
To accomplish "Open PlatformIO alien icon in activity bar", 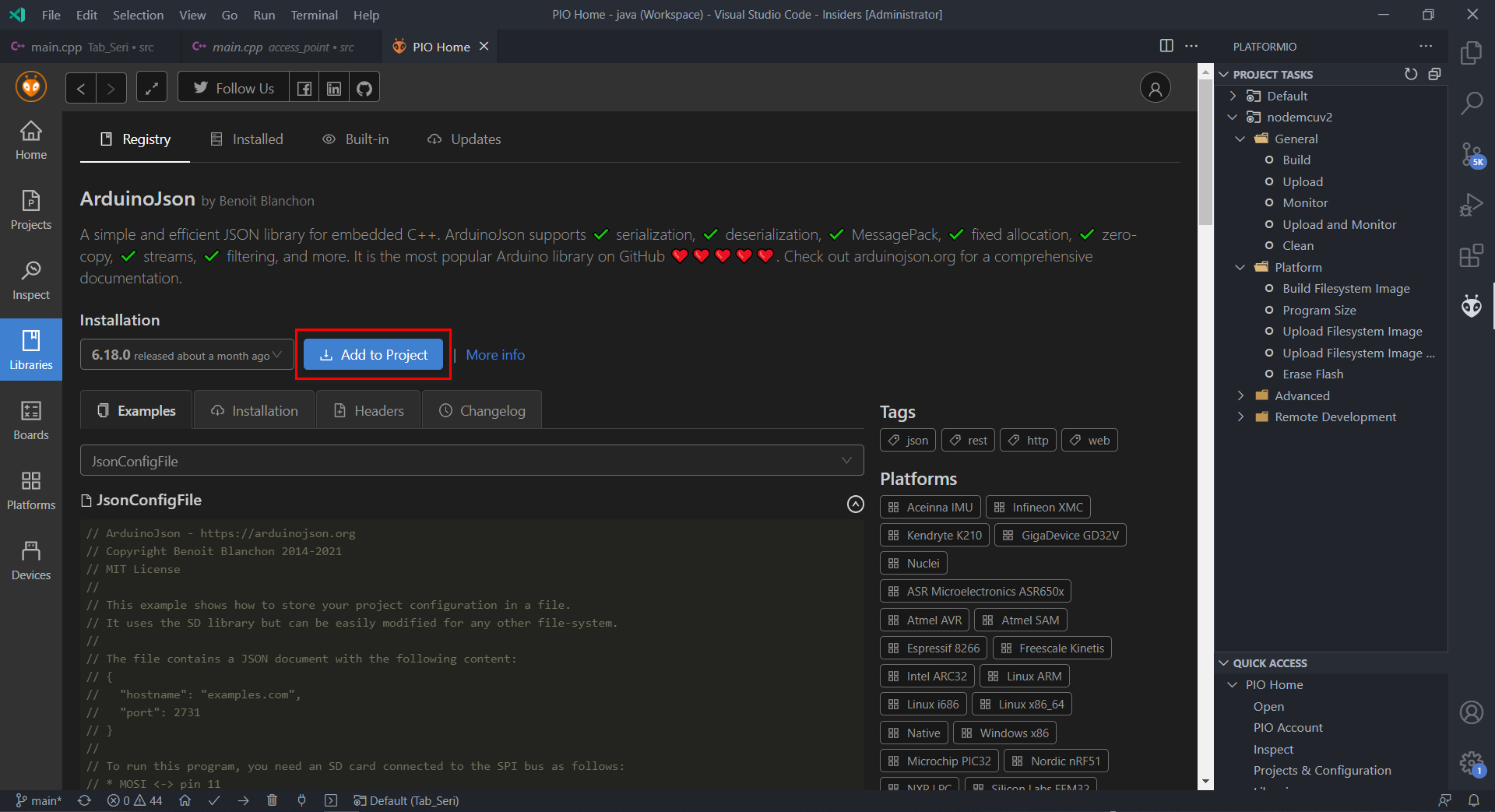I will (1472, 306).
